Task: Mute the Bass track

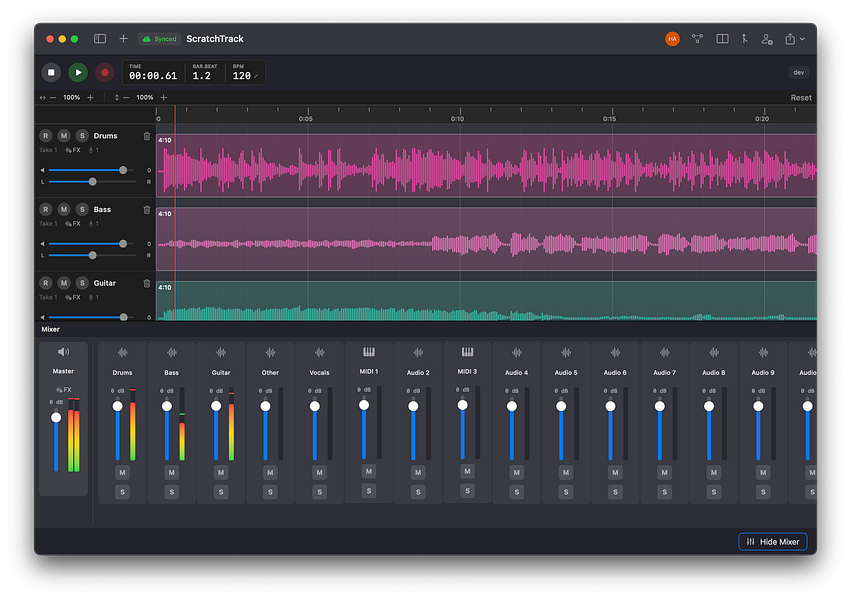Action: [x=64, y=209]
